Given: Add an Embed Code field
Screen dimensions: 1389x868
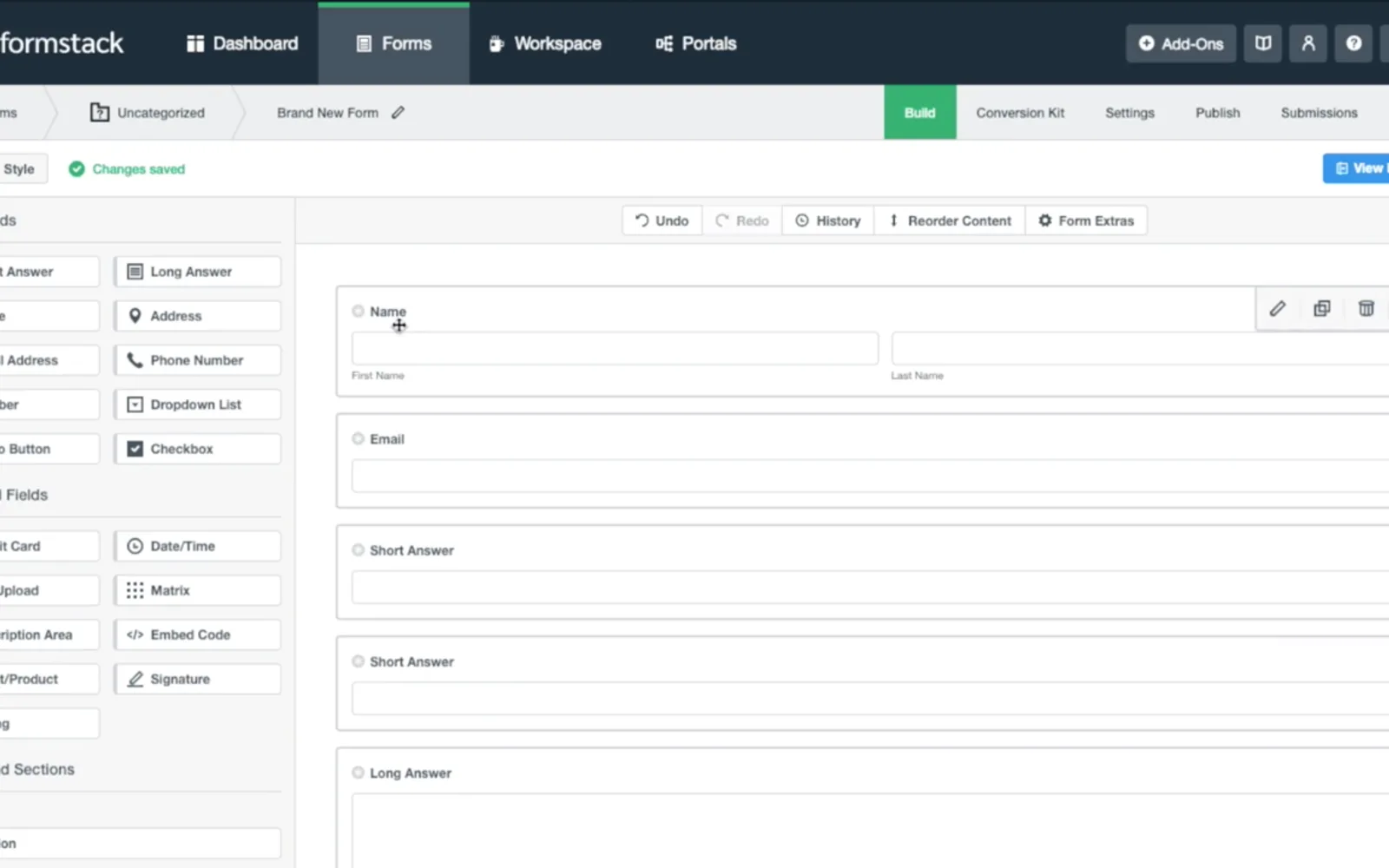Looking at the screenshot, I should [x=197, y=635].
